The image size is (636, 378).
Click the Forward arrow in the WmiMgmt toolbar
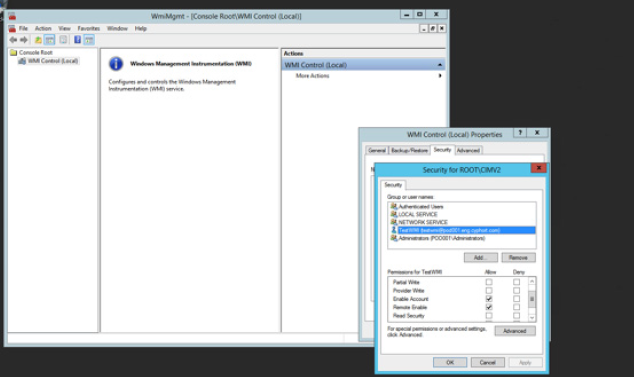[24, 40]
